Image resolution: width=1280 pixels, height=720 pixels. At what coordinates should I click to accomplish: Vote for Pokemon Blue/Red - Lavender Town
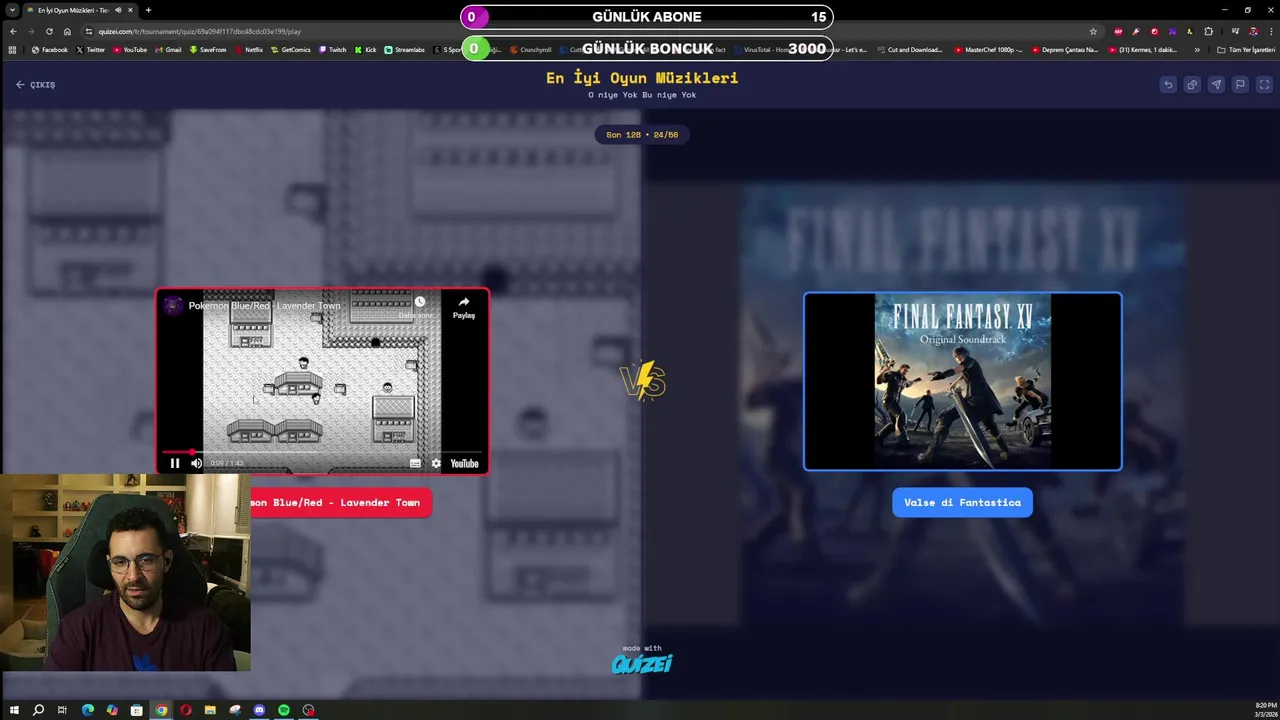pos(340,503)
